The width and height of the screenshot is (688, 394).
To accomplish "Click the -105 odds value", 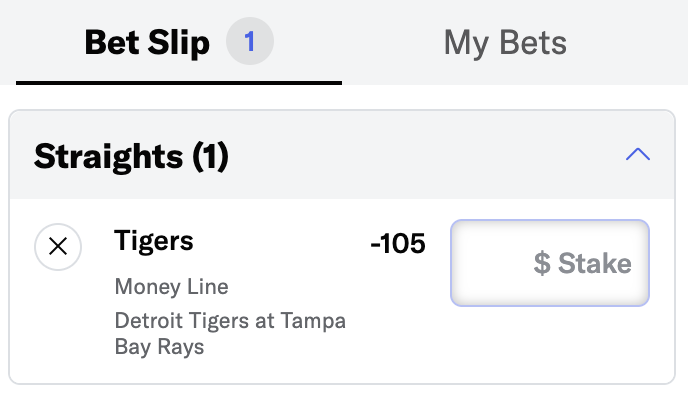I will tap(398, 244).
